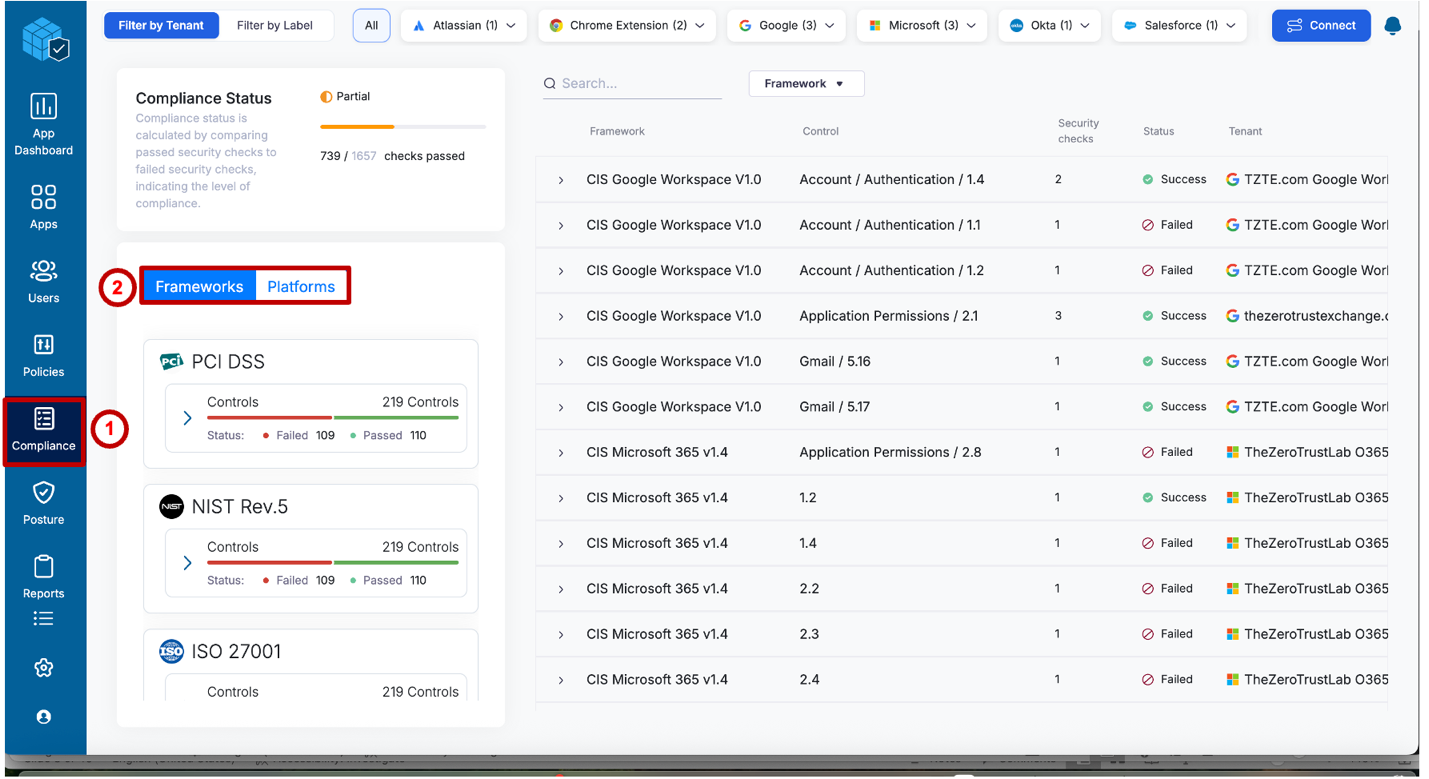Screen dimensions: 1429x779
Task: Click the ISO 27001 logo icon
Action: point(172,652)
